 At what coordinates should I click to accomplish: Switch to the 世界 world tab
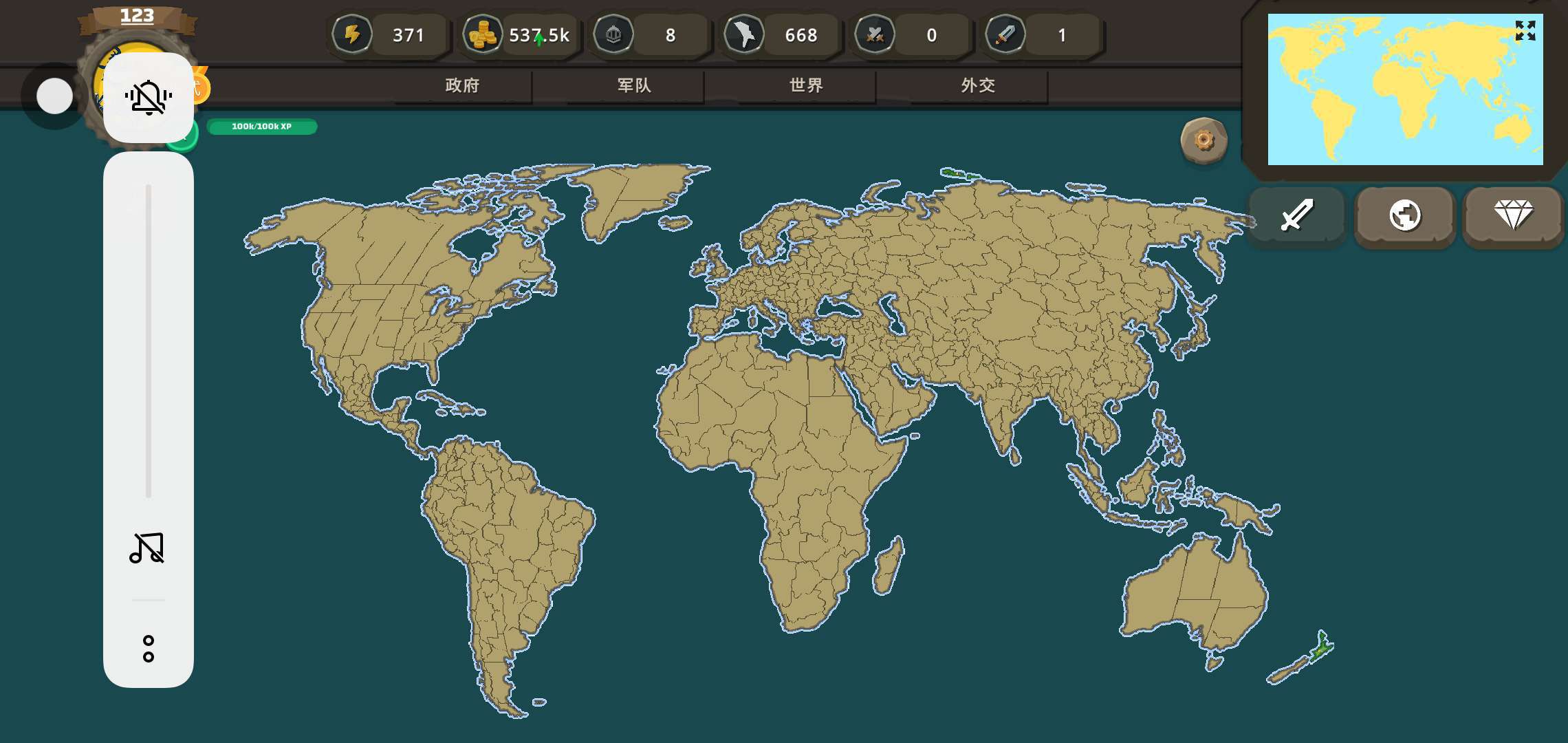click(x=806, y=85)
